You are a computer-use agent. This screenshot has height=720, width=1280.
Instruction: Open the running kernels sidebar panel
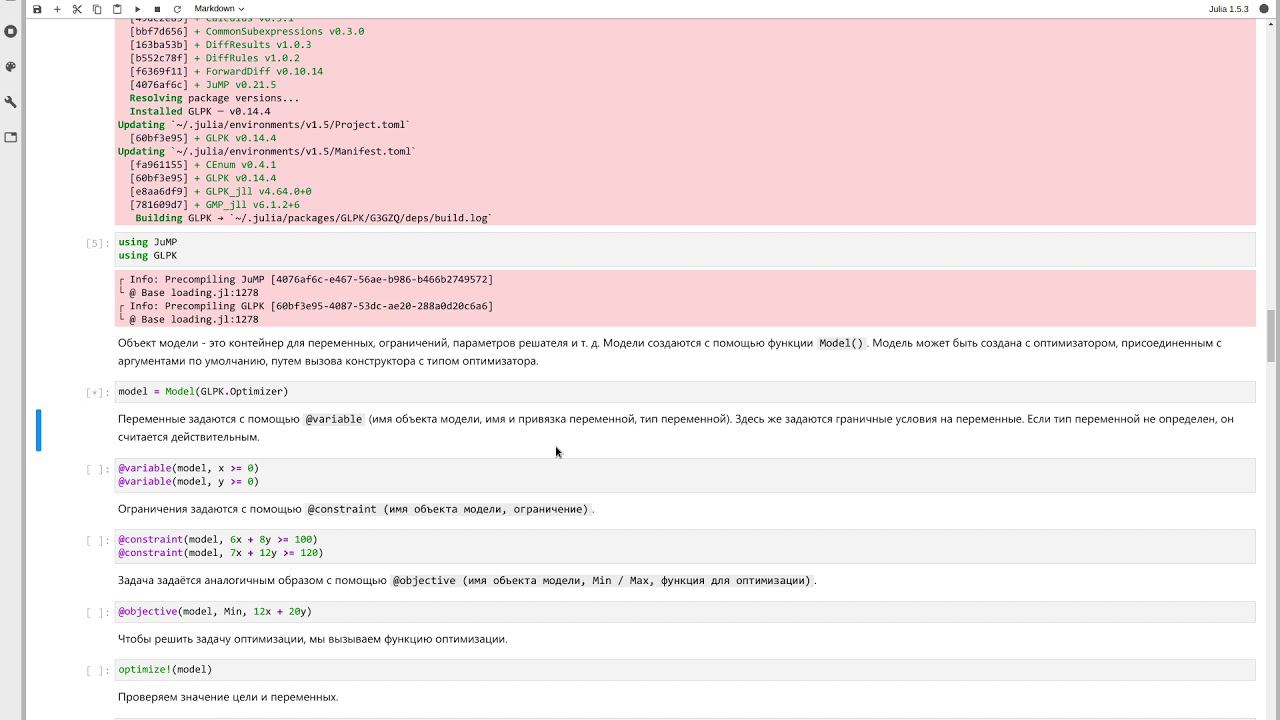pos(11,32)
